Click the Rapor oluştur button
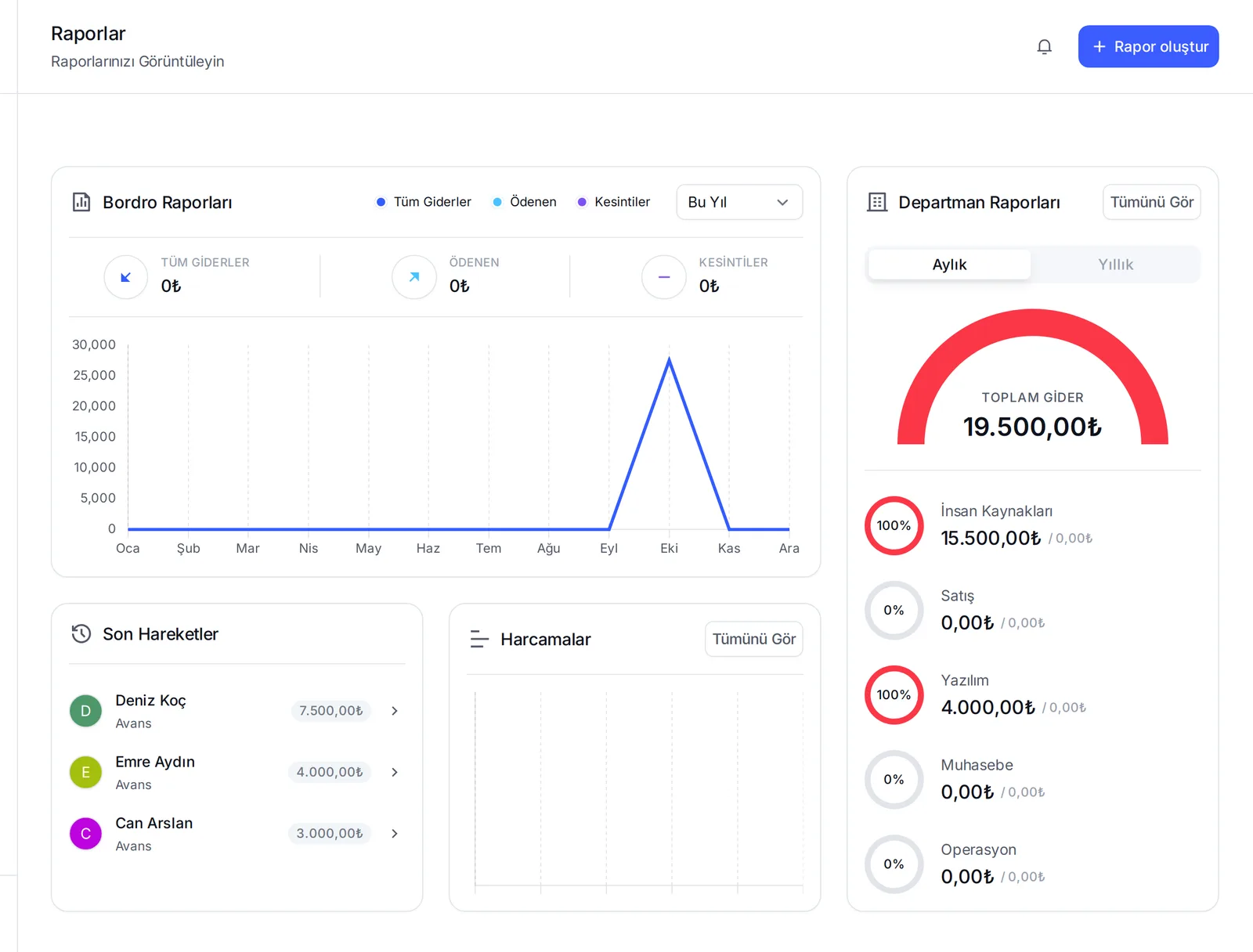 1148,46
